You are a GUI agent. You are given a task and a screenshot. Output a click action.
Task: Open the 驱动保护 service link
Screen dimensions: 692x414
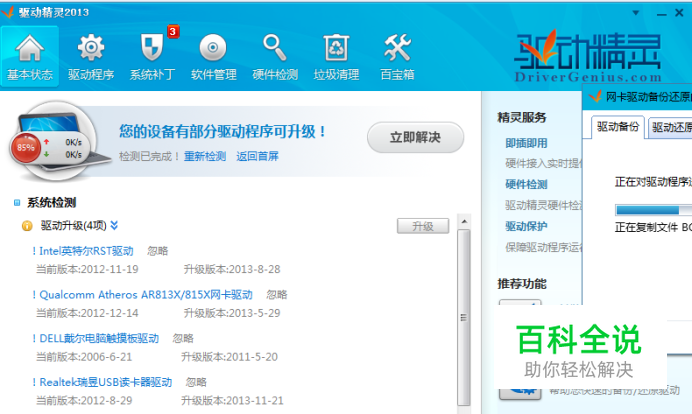tap(526, 226)
